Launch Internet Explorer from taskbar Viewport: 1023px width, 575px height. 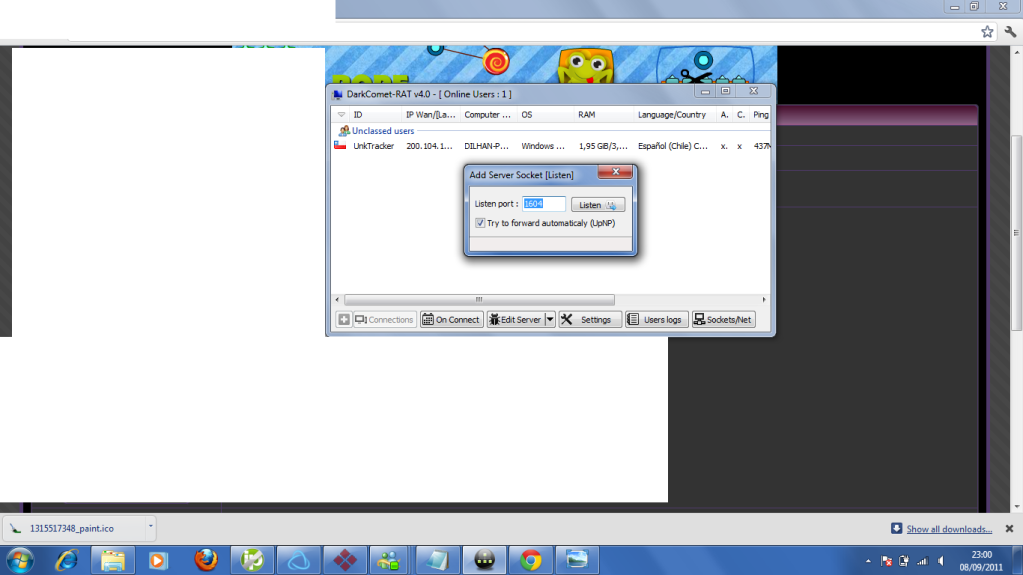[x=66, y=561]
